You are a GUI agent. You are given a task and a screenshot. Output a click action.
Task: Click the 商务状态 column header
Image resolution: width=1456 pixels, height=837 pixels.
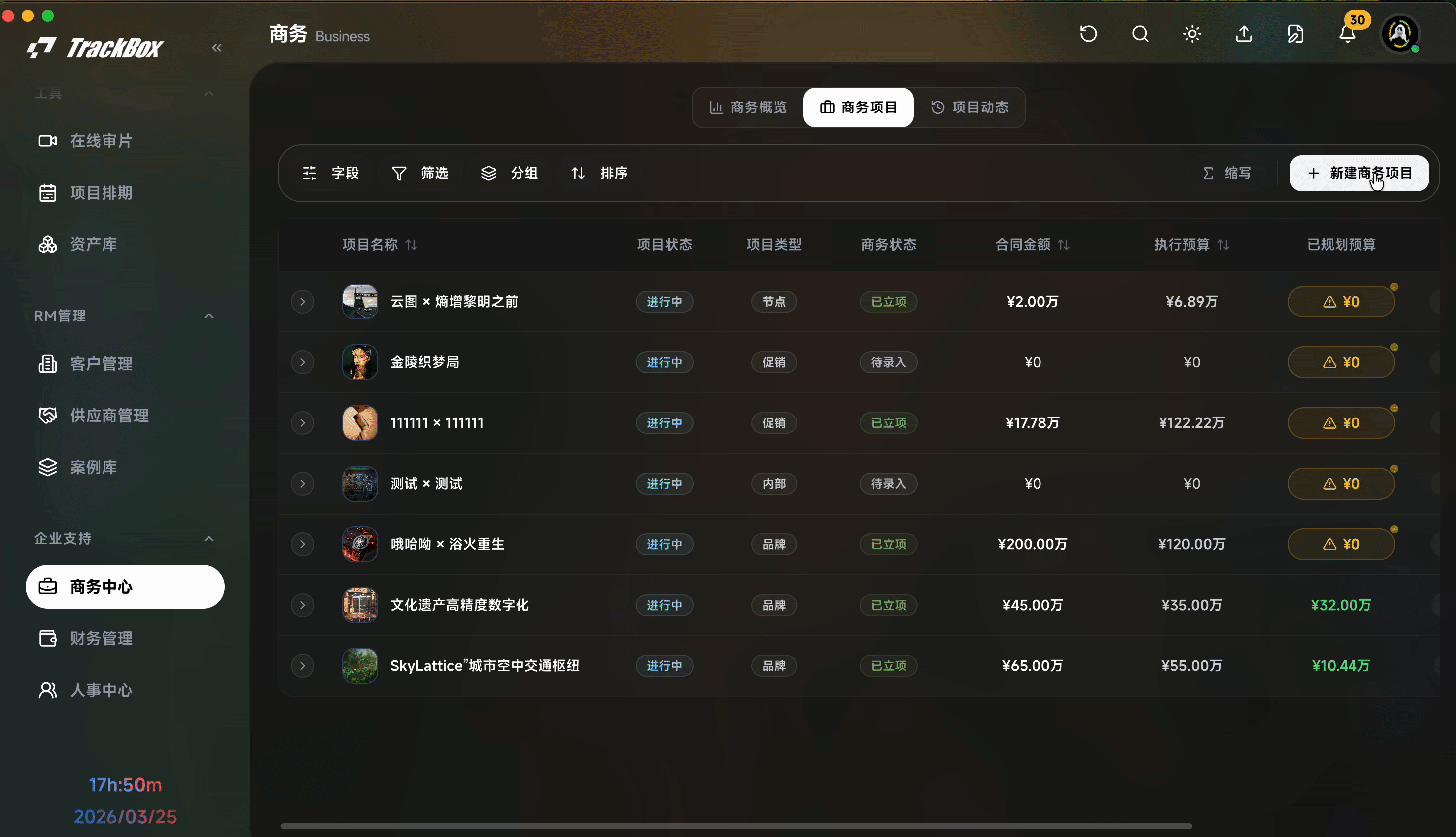point(888,245)
